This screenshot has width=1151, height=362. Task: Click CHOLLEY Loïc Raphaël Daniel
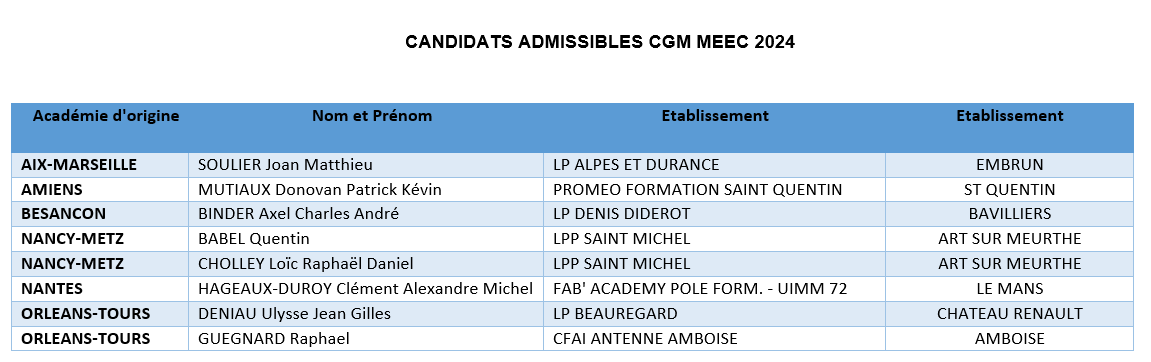(x=306, y=264)
